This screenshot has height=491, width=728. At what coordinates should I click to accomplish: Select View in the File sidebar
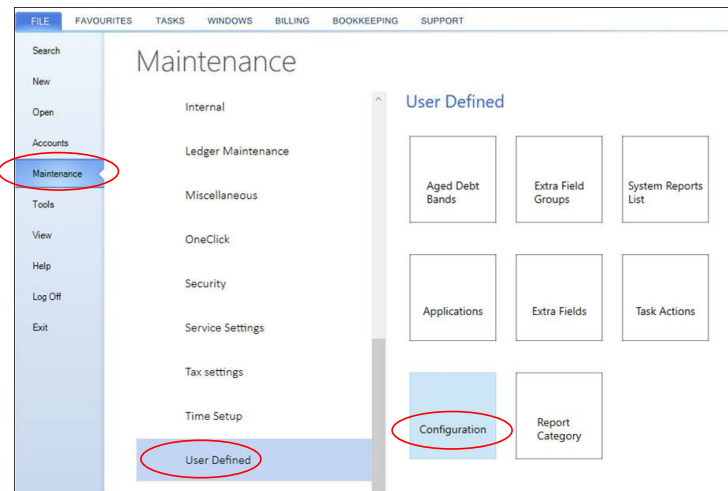click(42, 235)
